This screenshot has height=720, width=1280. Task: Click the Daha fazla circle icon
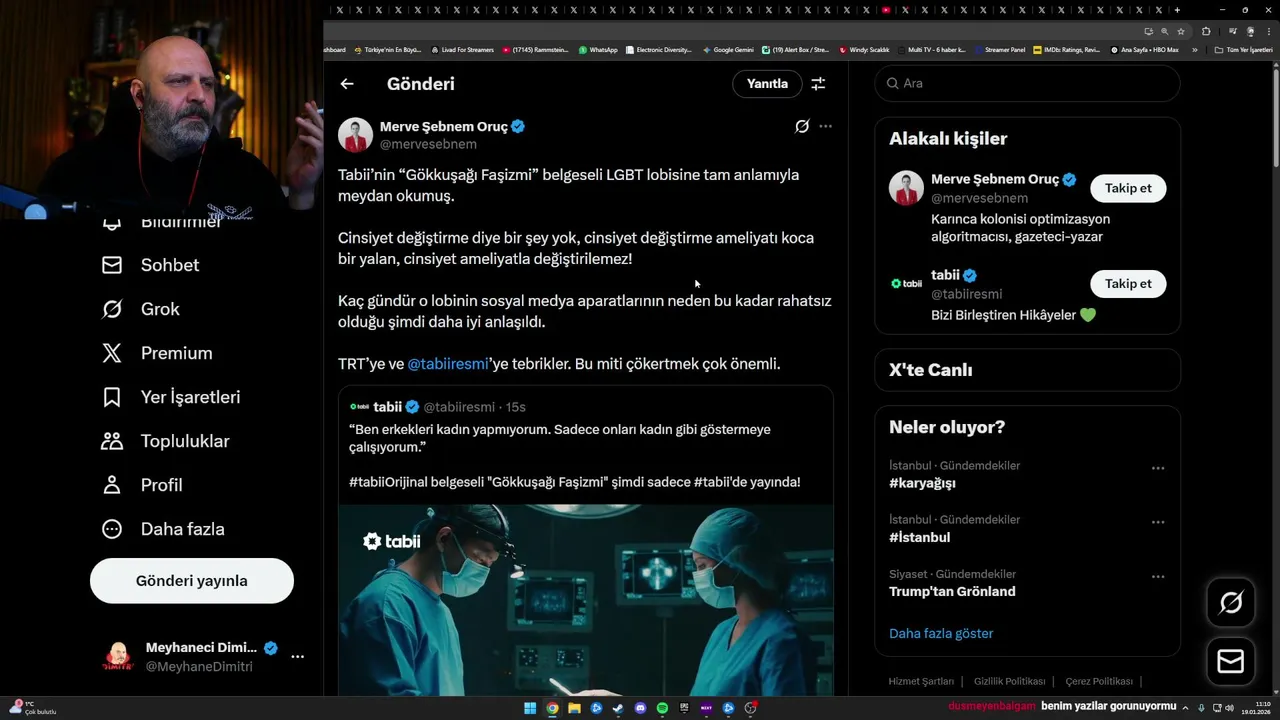pyautogui.click(x=112, y=529)
